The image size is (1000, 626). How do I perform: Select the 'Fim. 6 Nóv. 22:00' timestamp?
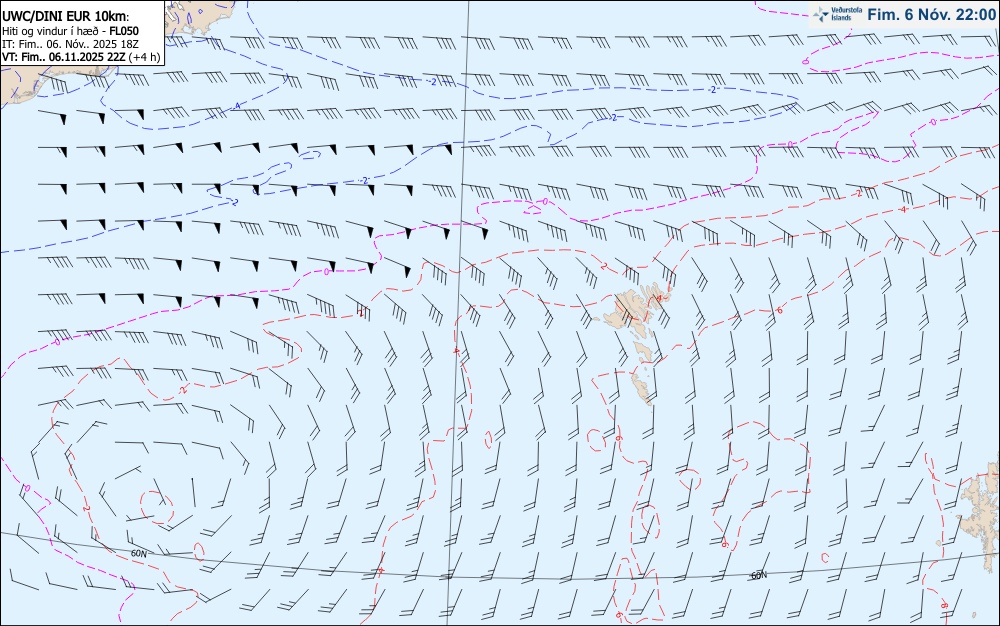tap(932, 15)
